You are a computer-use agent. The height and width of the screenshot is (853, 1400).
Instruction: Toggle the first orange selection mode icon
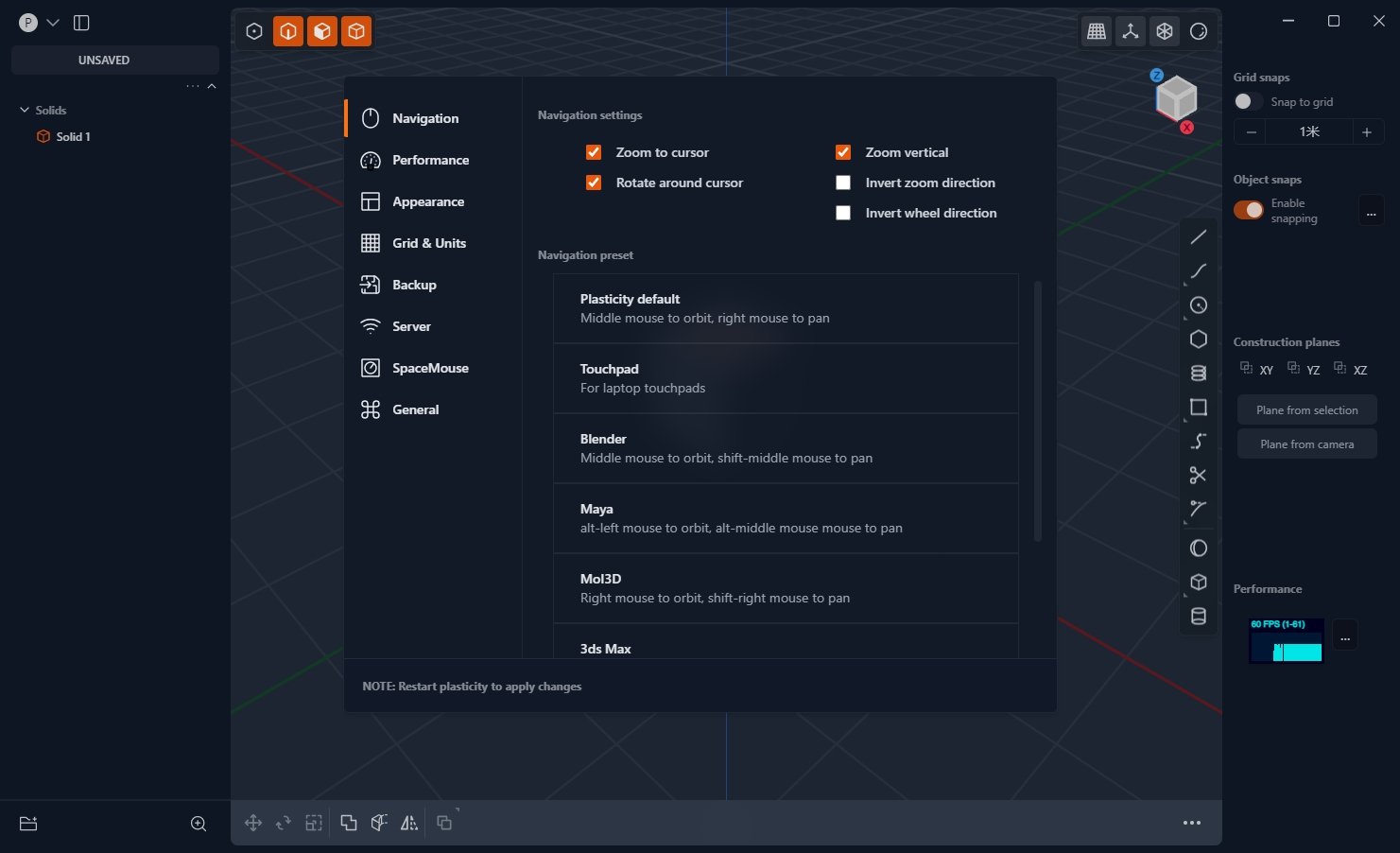pyautogui.click(x=288, y=31)
